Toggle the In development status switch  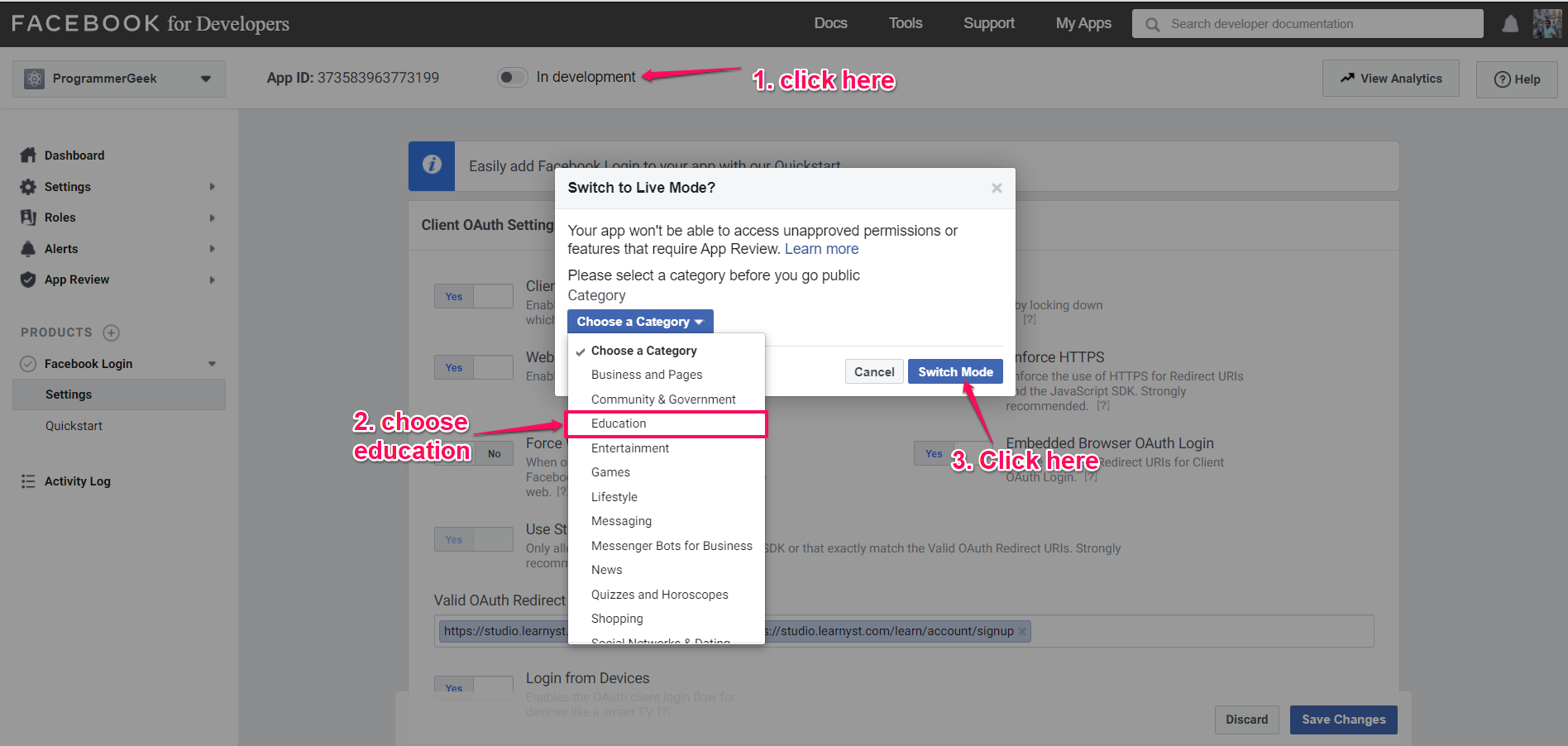pyautogui.click(x=512, y=77)
